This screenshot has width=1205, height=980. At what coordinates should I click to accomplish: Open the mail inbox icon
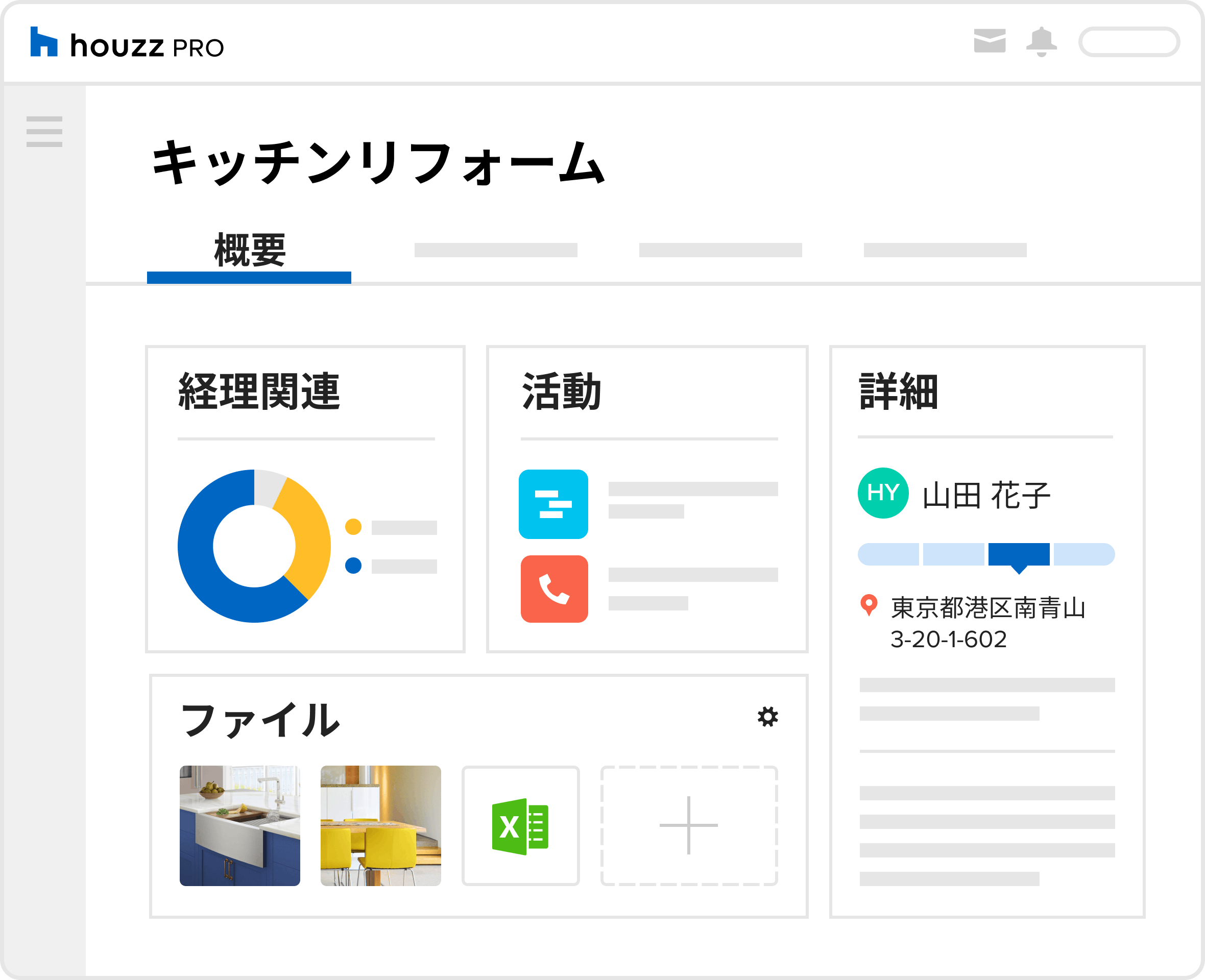pyautogui.click(x=990, y=41)
